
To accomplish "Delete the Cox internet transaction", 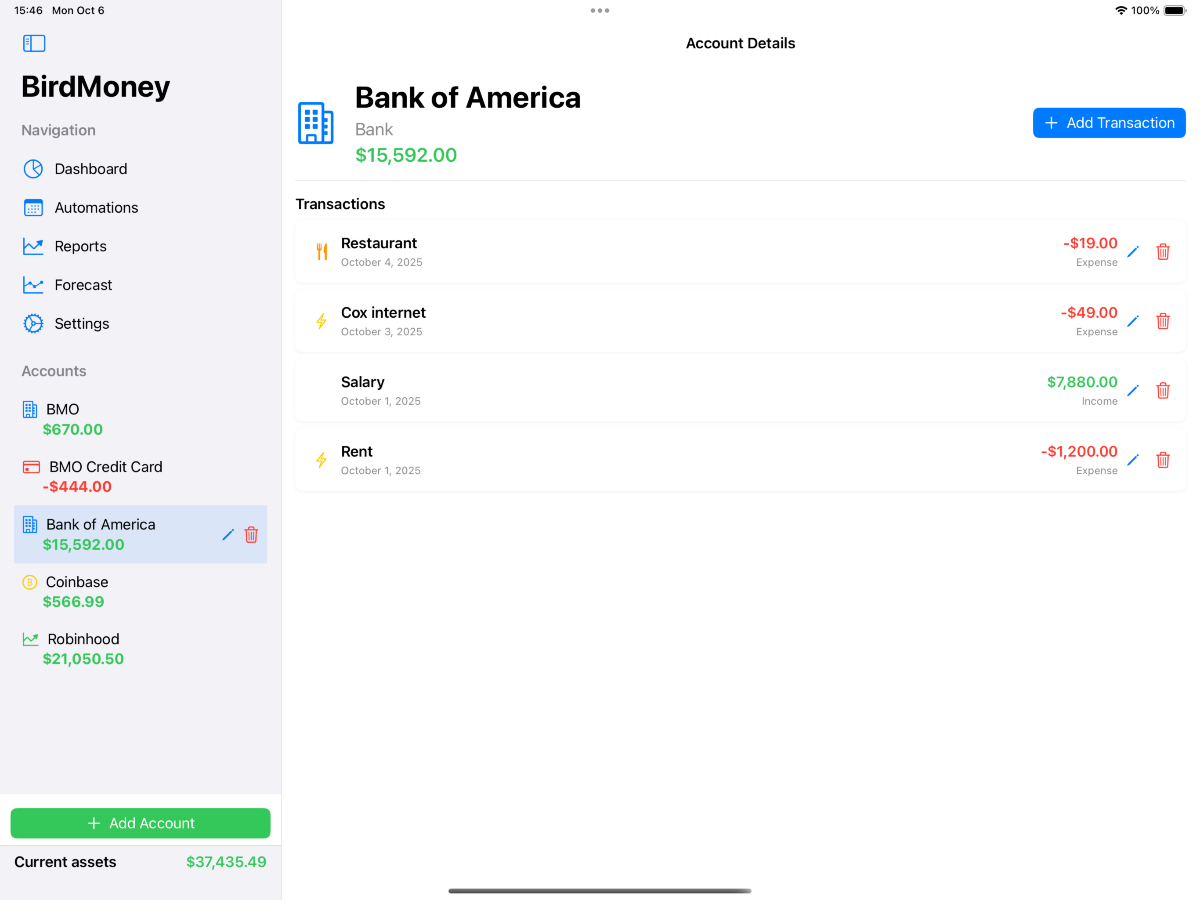I will [1163, 321].
